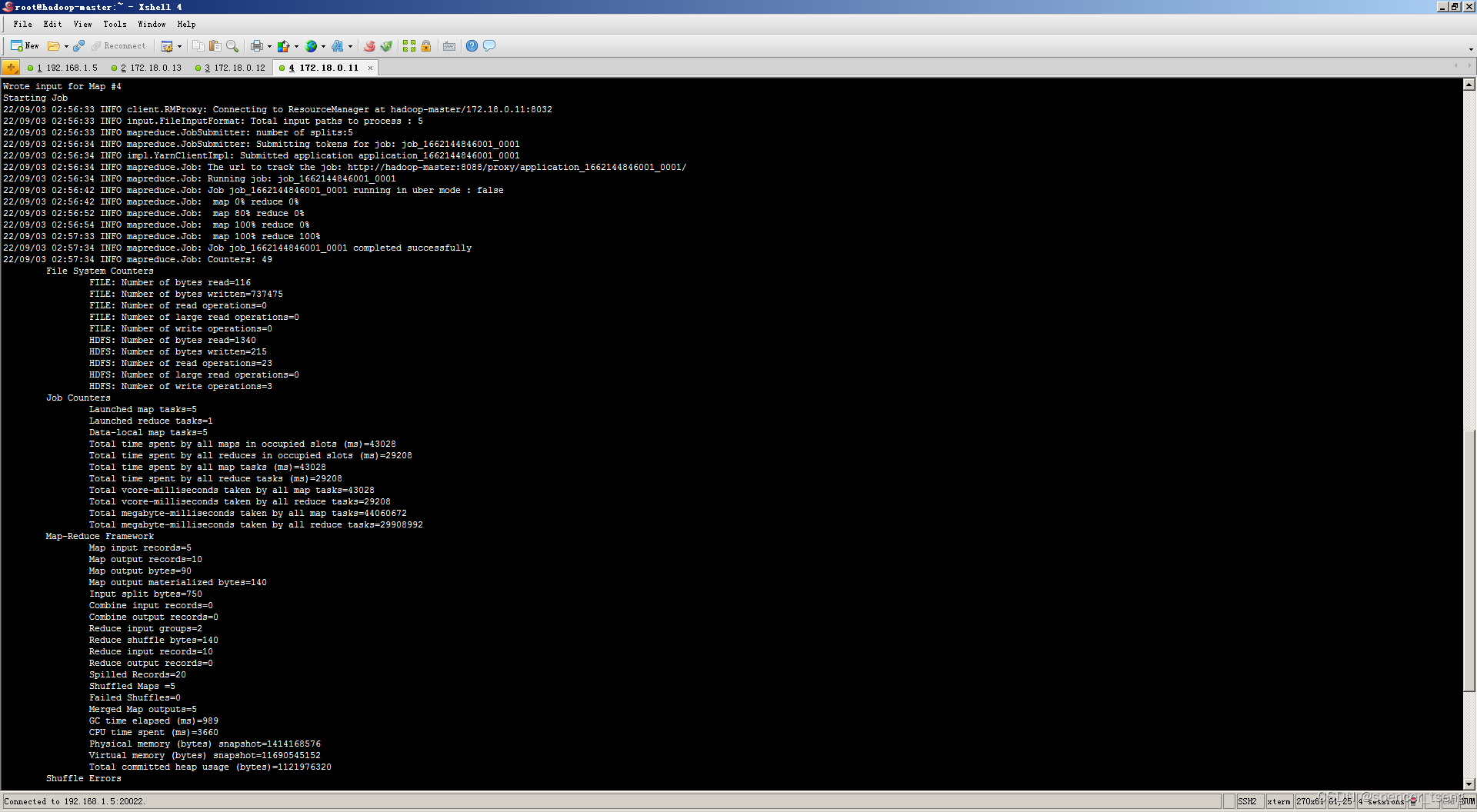
Task: Toggle full screen with the green arrows icon
Action: (408, 45)
